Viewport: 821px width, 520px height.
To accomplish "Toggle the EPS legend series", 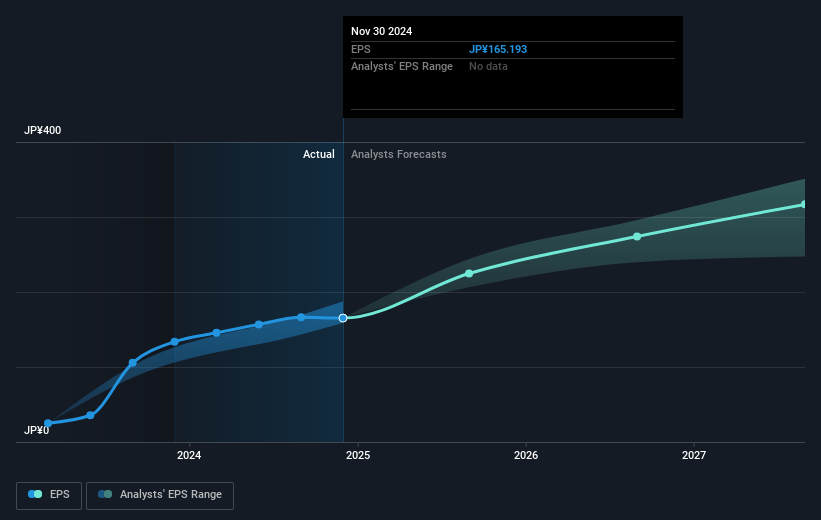I will 49,495.
